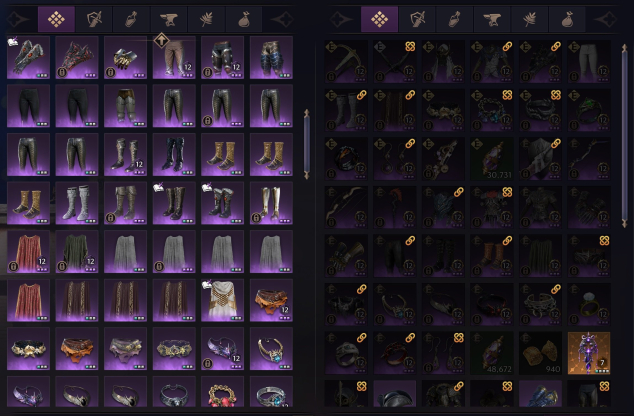This screenshot has height=416, width=634.
Task: Select the all-items grid tab in right panel
Action: [379, 19]
